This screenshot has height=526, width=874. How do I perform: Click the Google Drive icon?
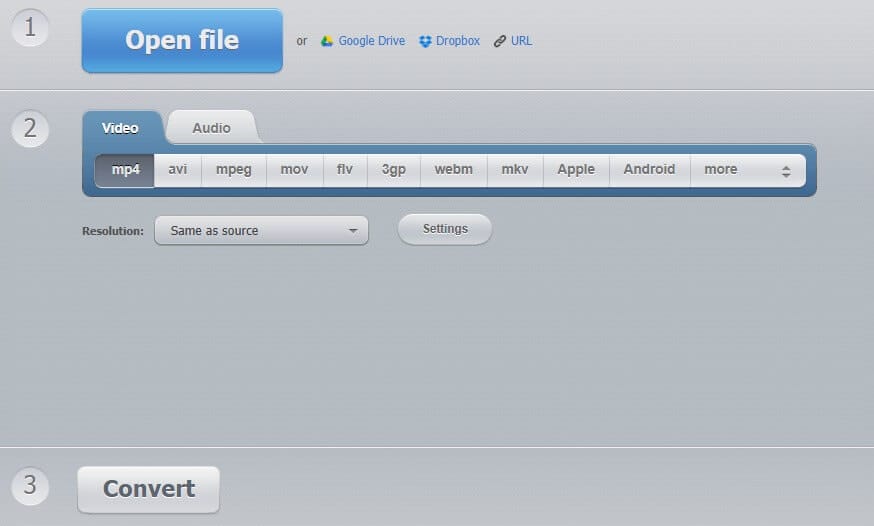[x=327, y=41]
